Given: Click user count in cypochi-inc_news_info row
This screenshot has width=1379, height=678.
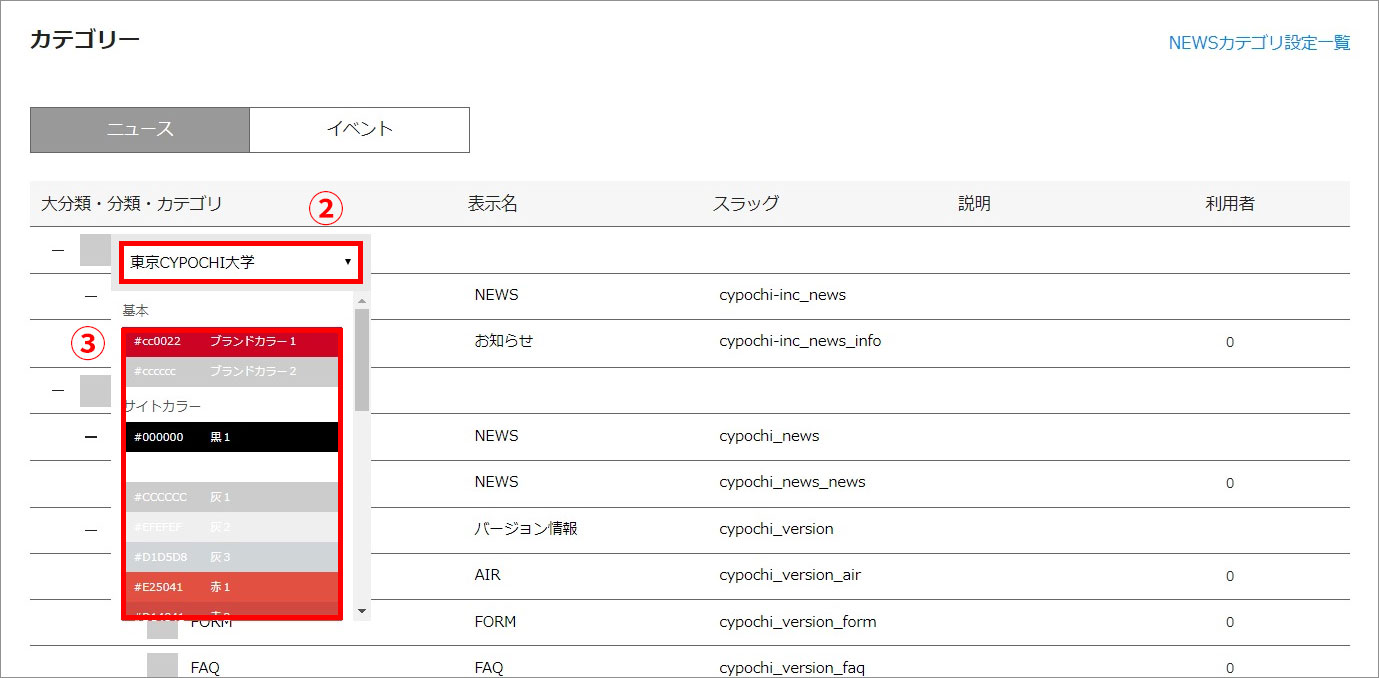Looking at the screenshot, I should (x=1230, y=342).
